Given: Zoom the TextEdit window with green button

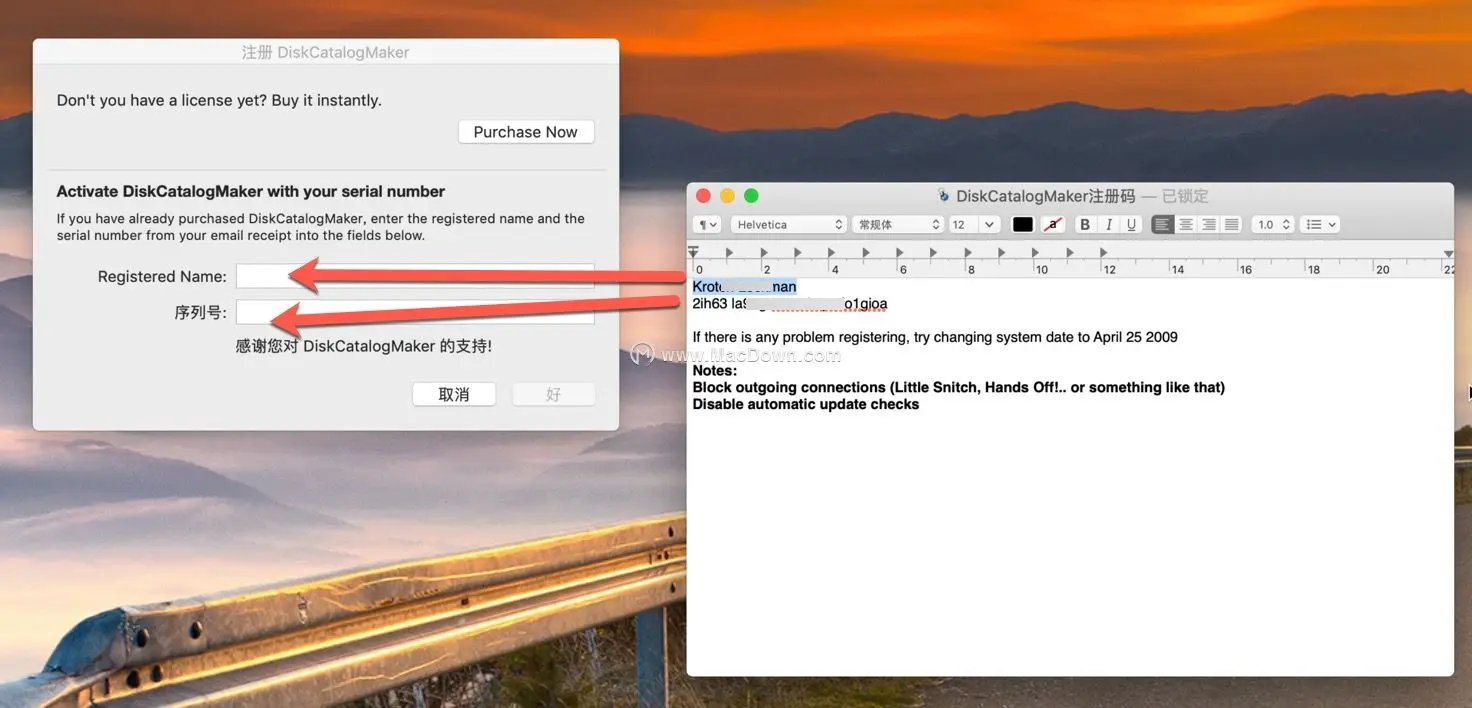Looking at the screenshot, I should [x=751, y=196].
